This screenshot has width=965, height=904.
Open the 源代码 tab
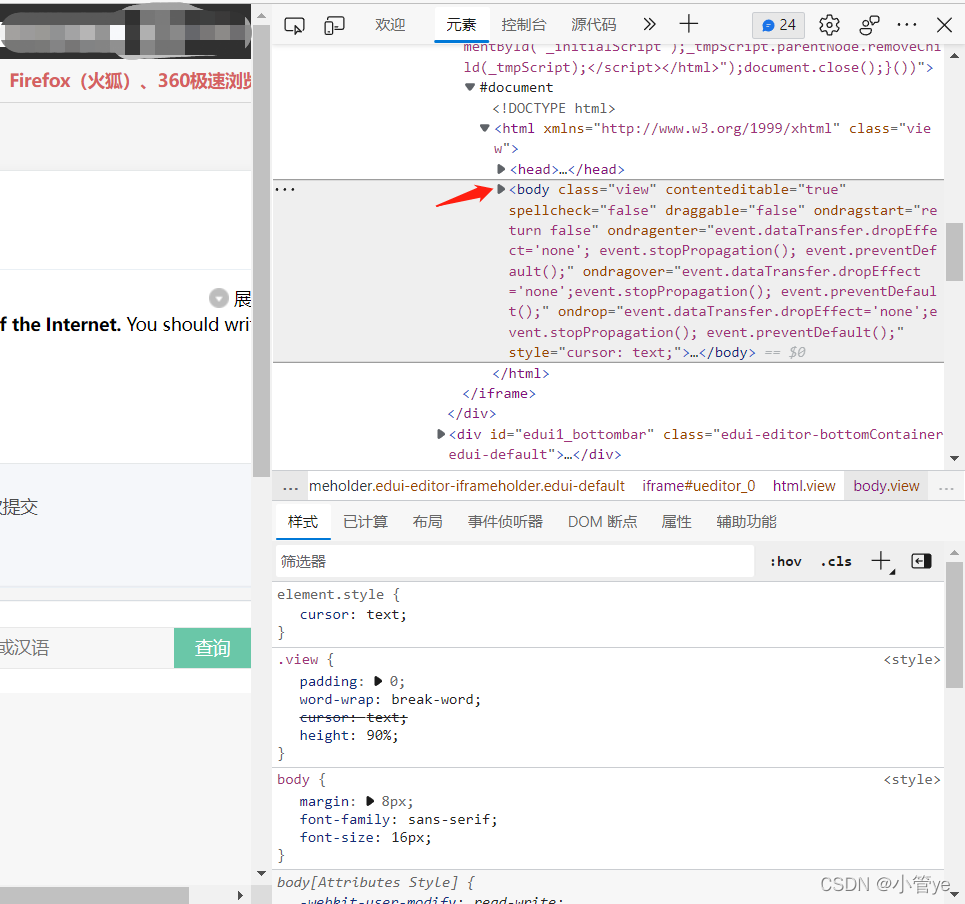coord(593,25)
